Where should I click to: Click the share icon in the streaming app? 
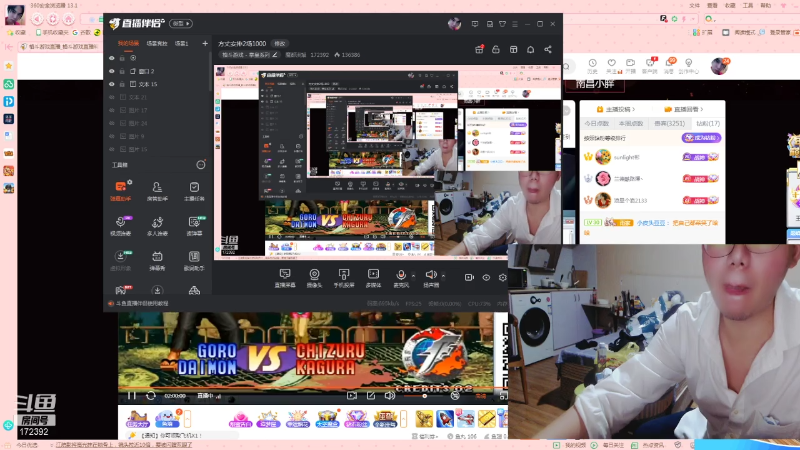coord(548,49)
